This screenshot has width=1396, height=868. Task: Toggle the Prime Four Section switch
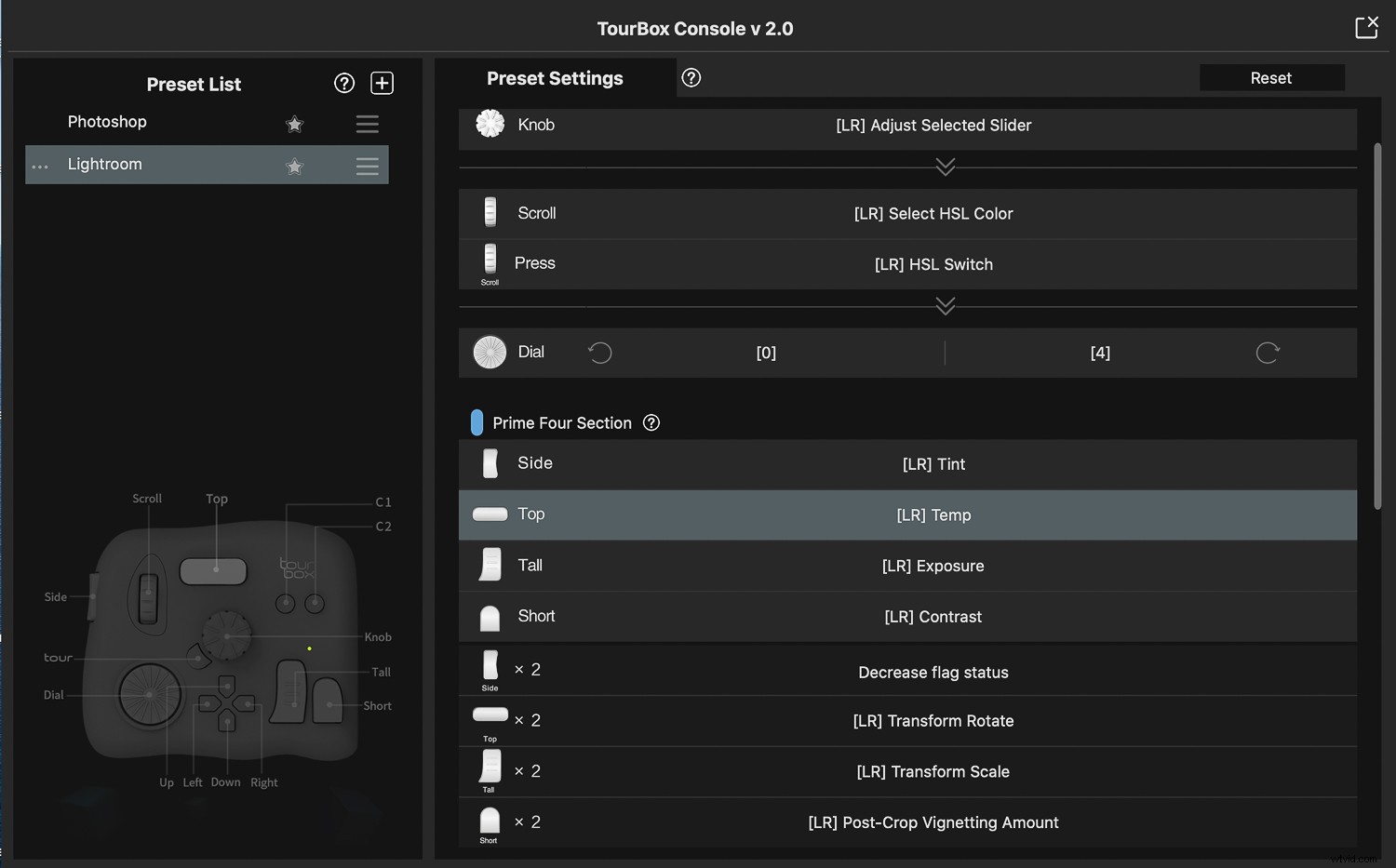[477, 421]
